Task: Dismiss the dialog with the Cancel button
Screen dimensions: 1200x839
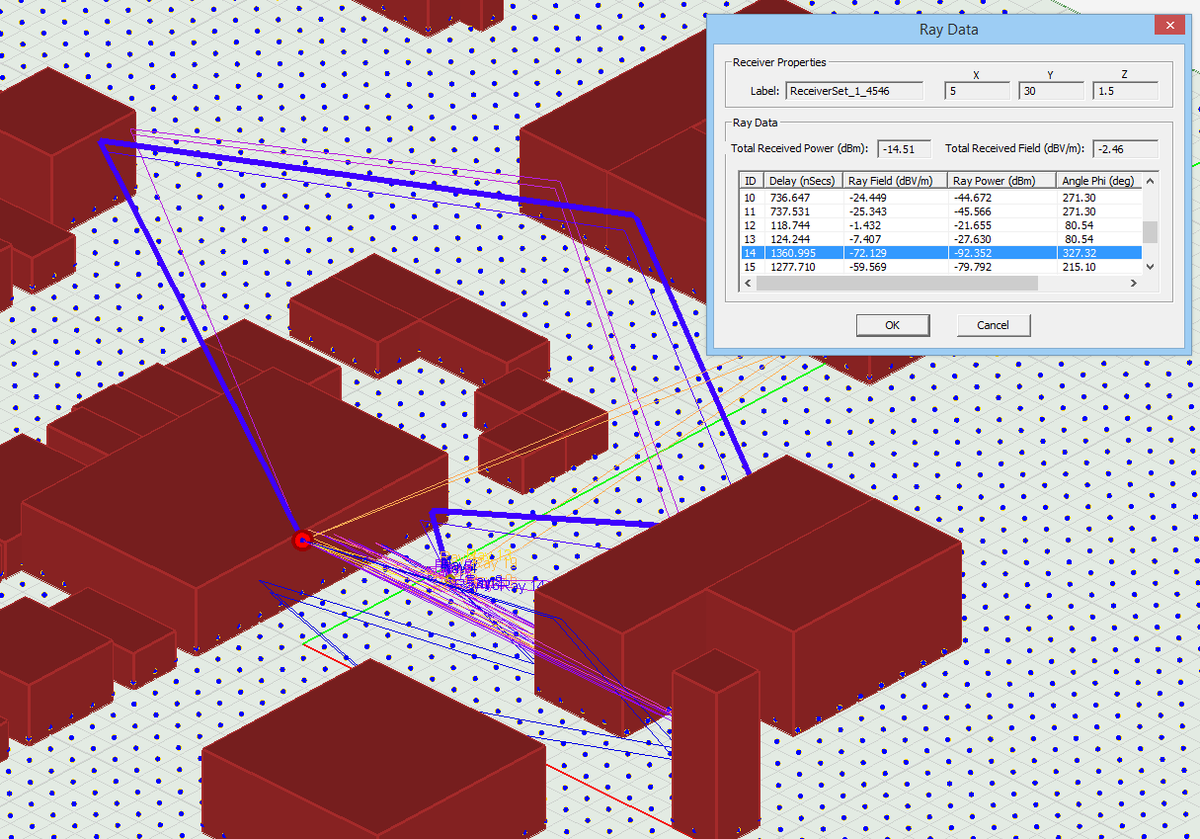Action: tap(993, 325)
